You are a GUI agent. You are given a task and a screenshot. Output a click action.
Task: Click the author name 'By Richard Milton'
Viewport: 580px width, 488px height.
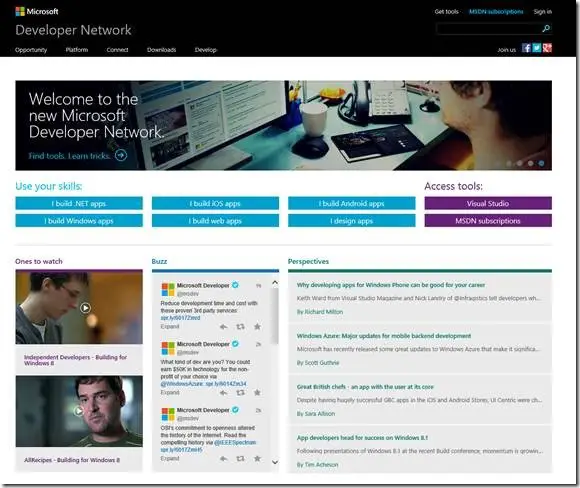(320, 312)
